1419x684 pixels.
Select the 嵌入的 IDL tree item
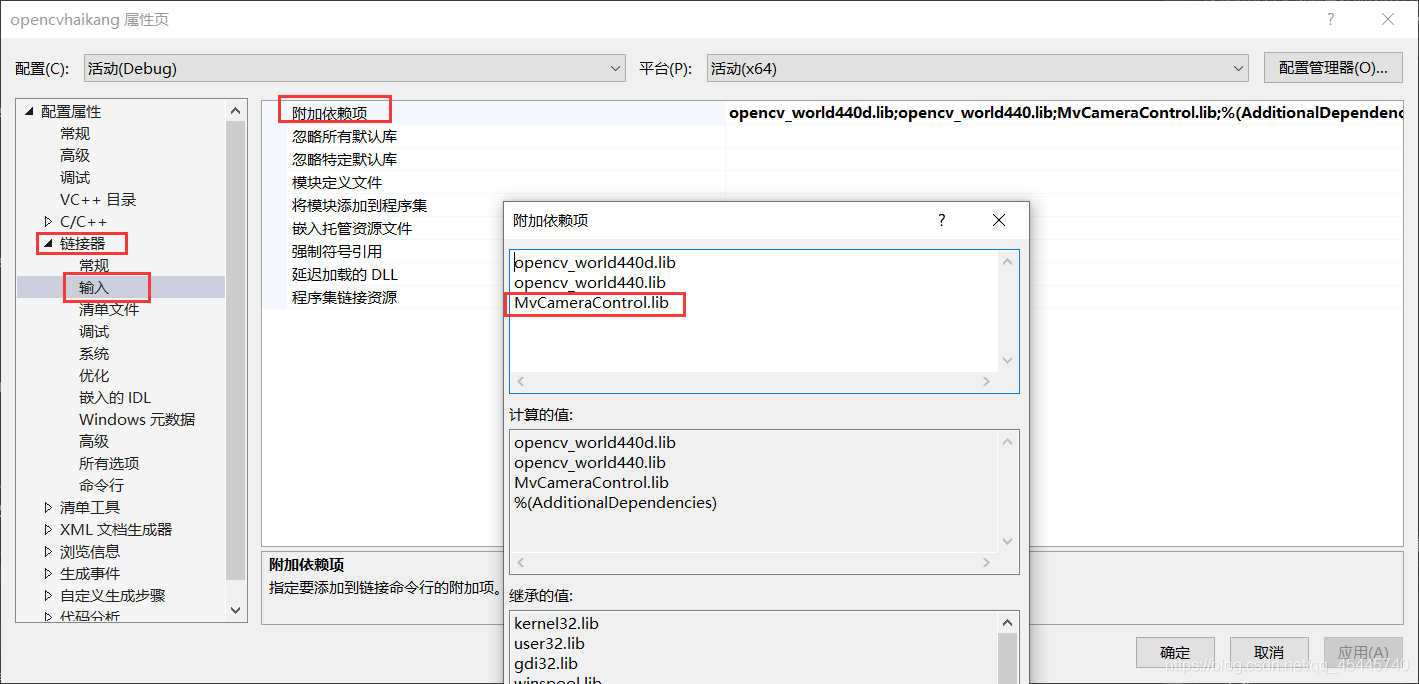115,397
